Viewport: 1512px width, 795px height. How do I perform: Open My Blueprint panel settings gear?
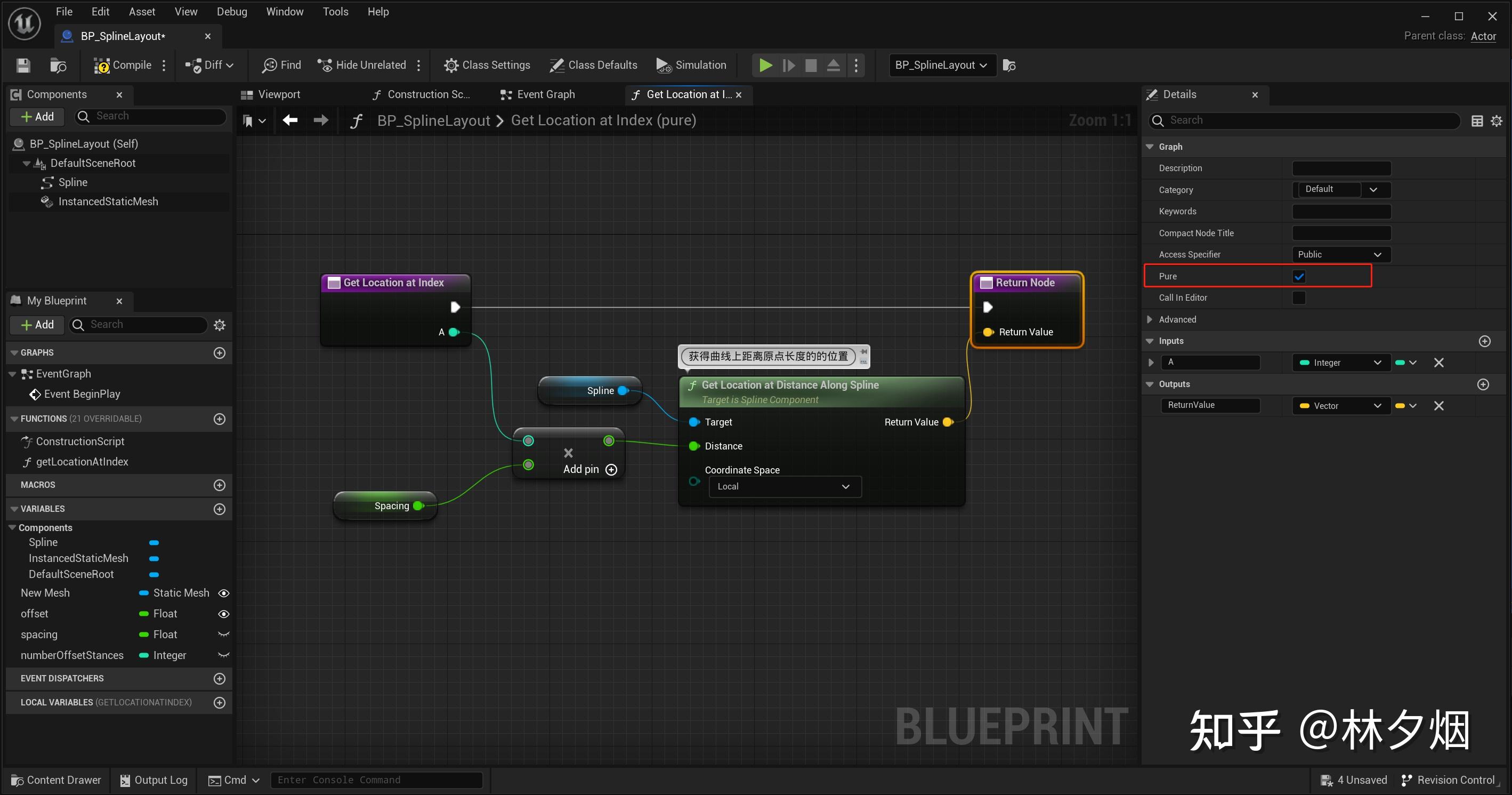(x=220, y=325)
